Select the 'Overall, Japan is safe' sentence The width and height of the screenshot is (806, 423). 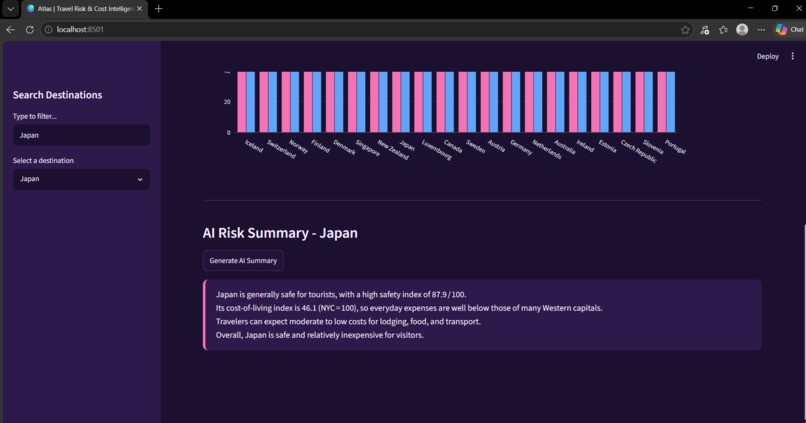320,335
